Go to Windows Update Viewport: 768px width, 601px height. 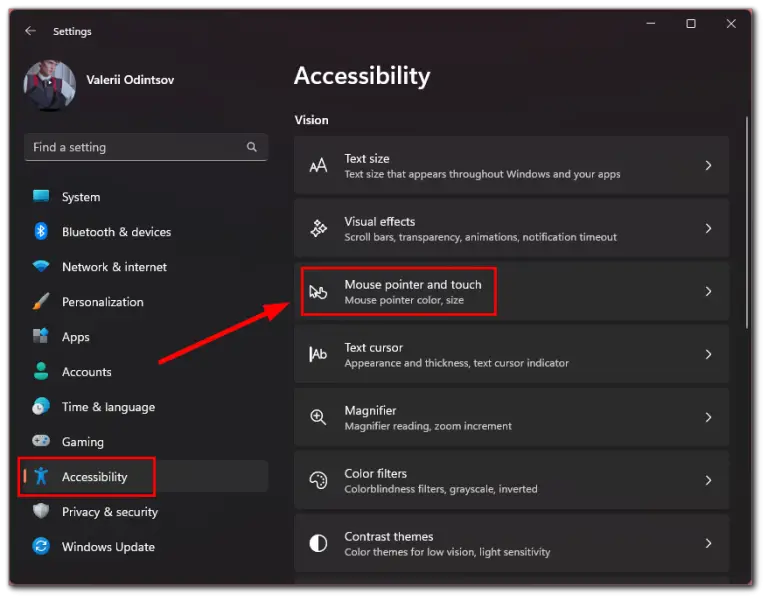[145, 547]
